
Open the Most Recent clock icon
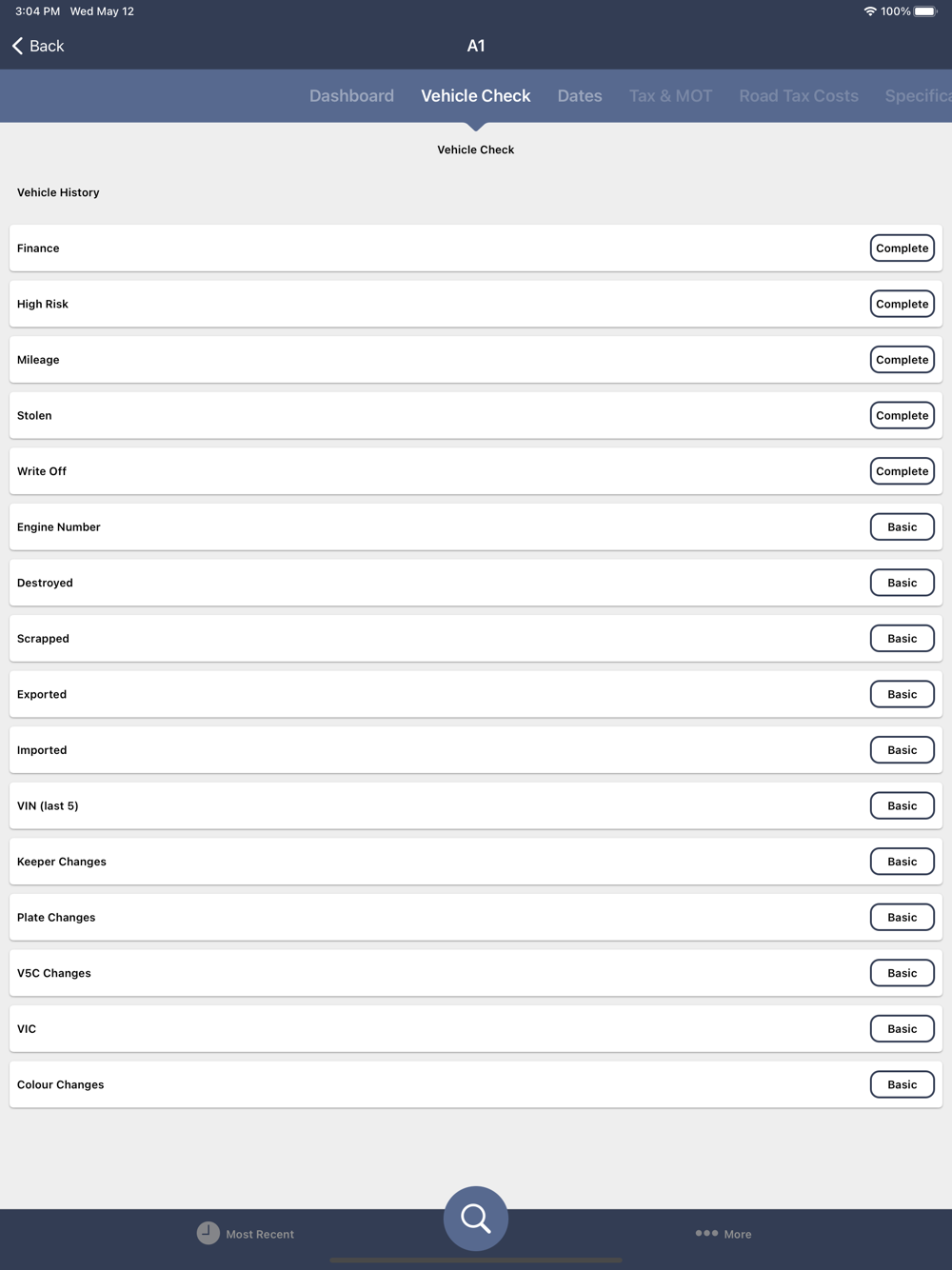pyautogui.click(x=208, y=1233)
